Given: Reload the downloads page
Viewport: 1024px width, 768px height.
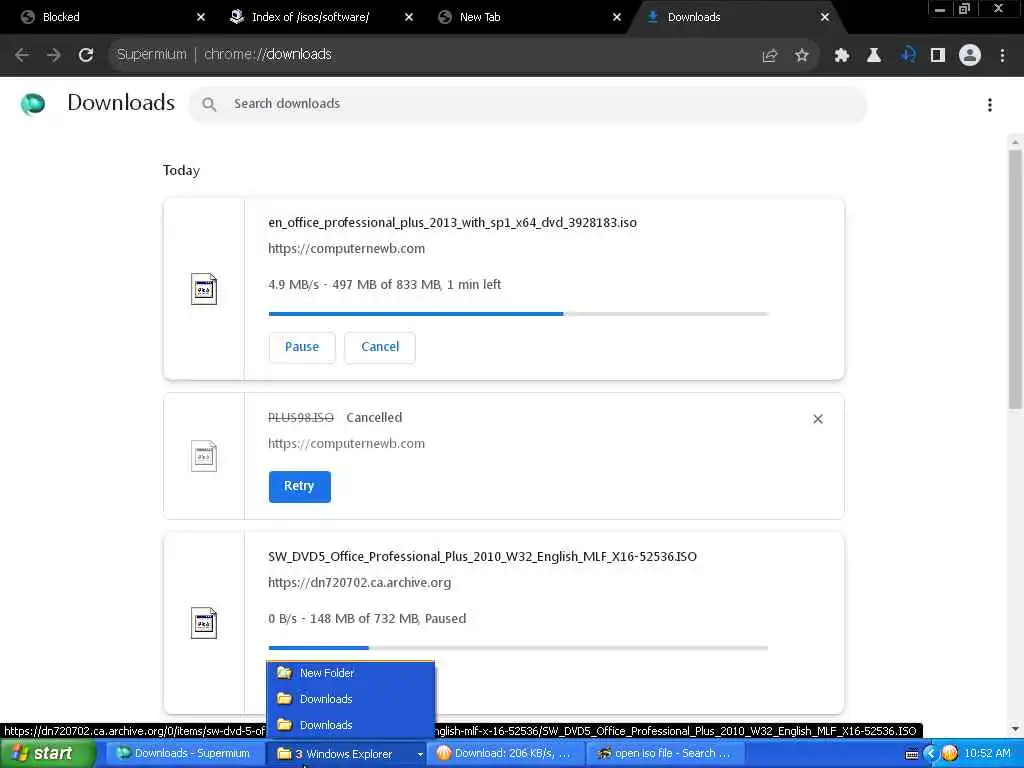Looking at the screenshot, I should (x=86, y=55).
